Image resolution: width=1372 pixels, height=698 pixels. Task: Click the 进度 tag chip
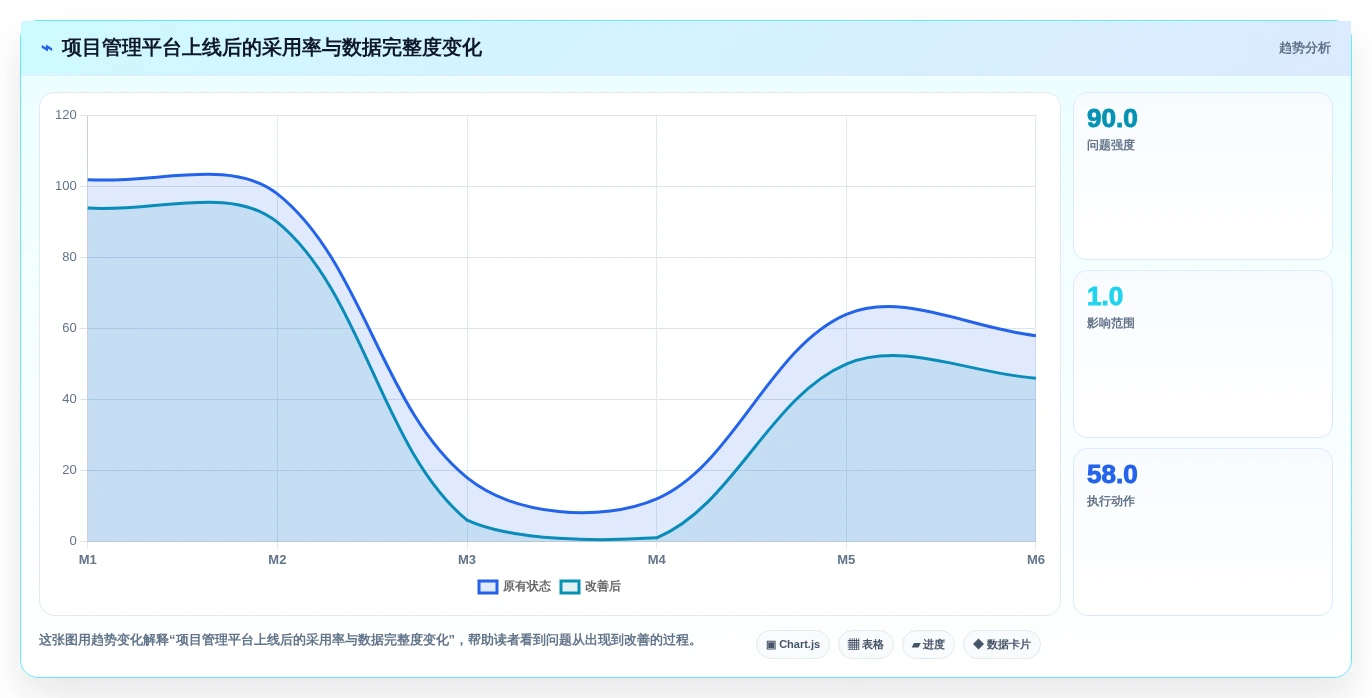pos(928,645)
